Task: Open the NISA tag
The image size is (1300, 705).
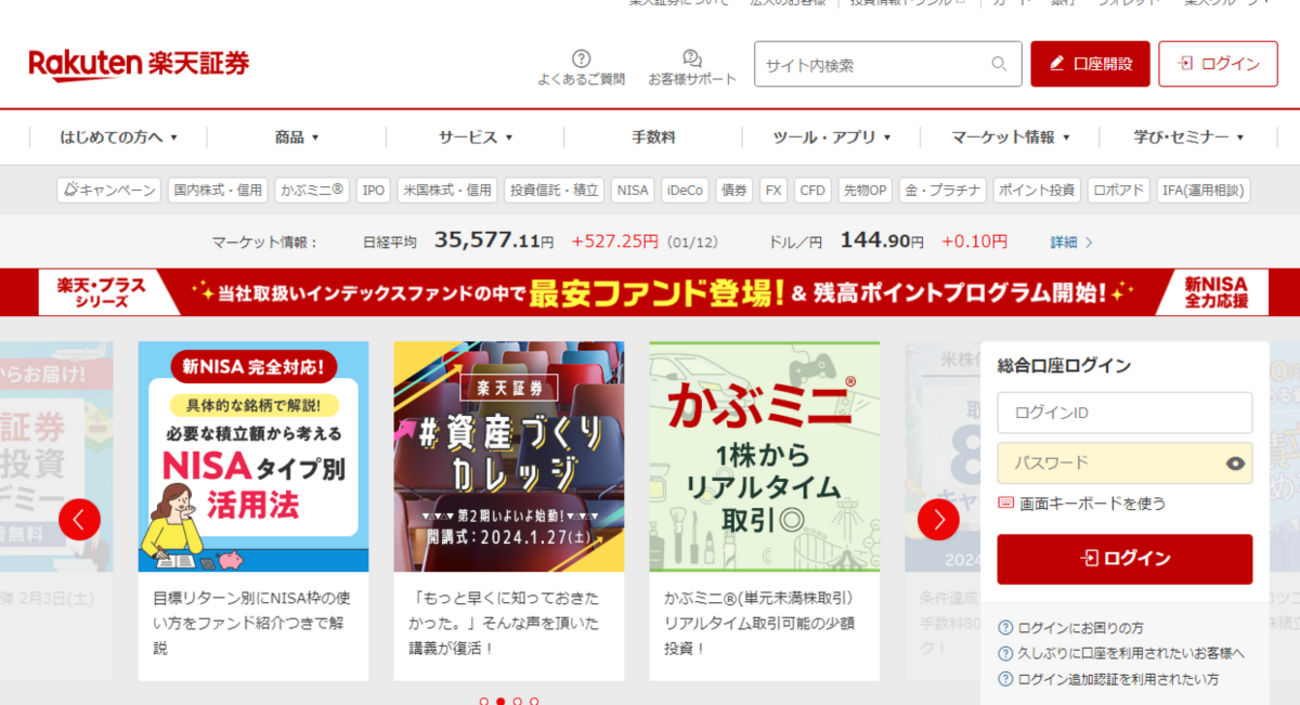Action: tap(632, 190)
